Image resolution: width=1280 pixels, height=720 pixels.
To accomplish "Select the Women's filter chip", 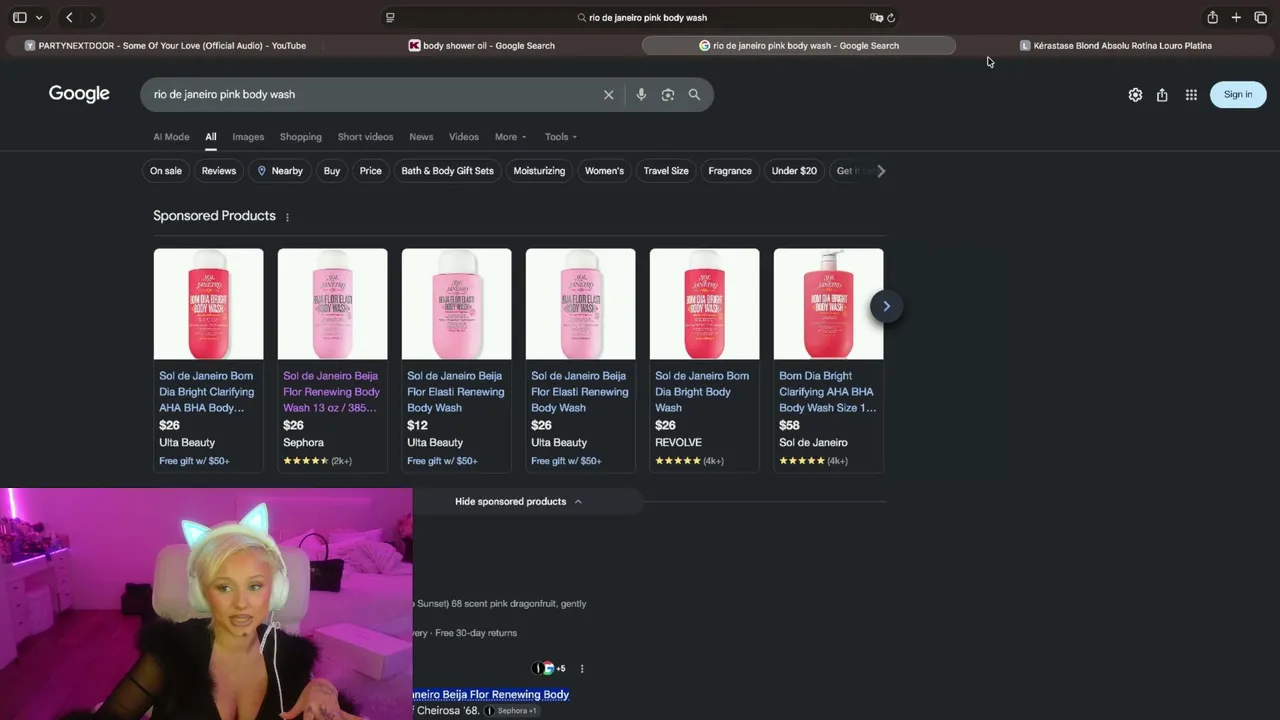I will coord(604,171).
